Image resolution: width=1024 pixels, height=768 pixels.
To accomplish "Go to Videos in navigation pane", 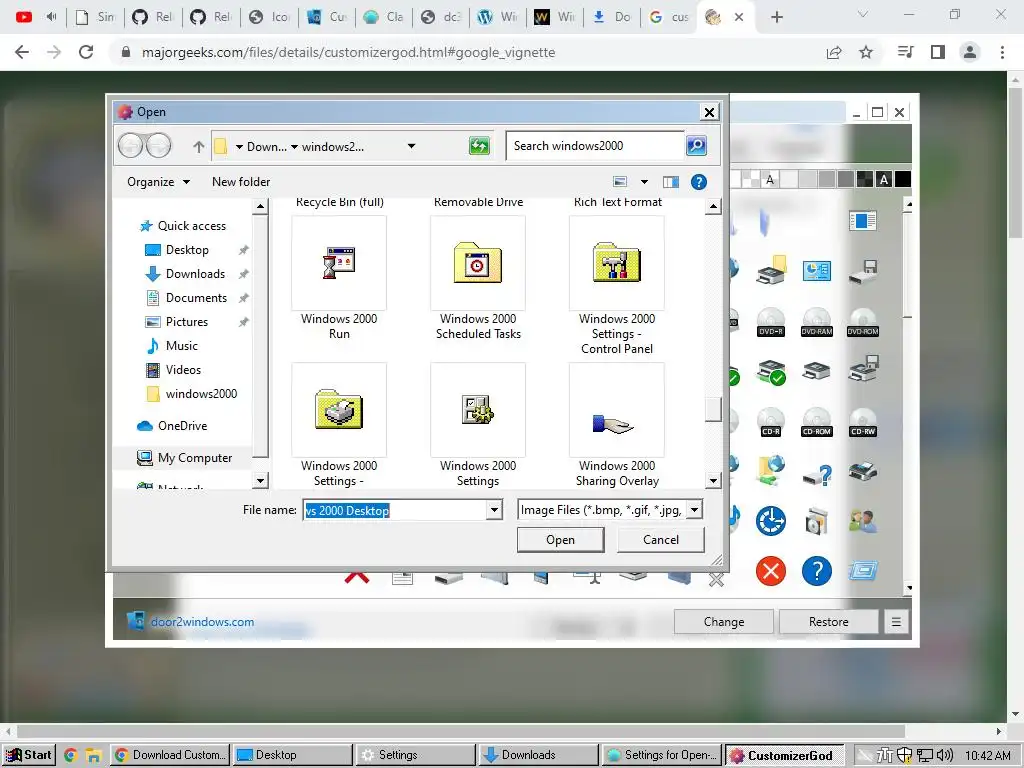I will pos(174,370).
